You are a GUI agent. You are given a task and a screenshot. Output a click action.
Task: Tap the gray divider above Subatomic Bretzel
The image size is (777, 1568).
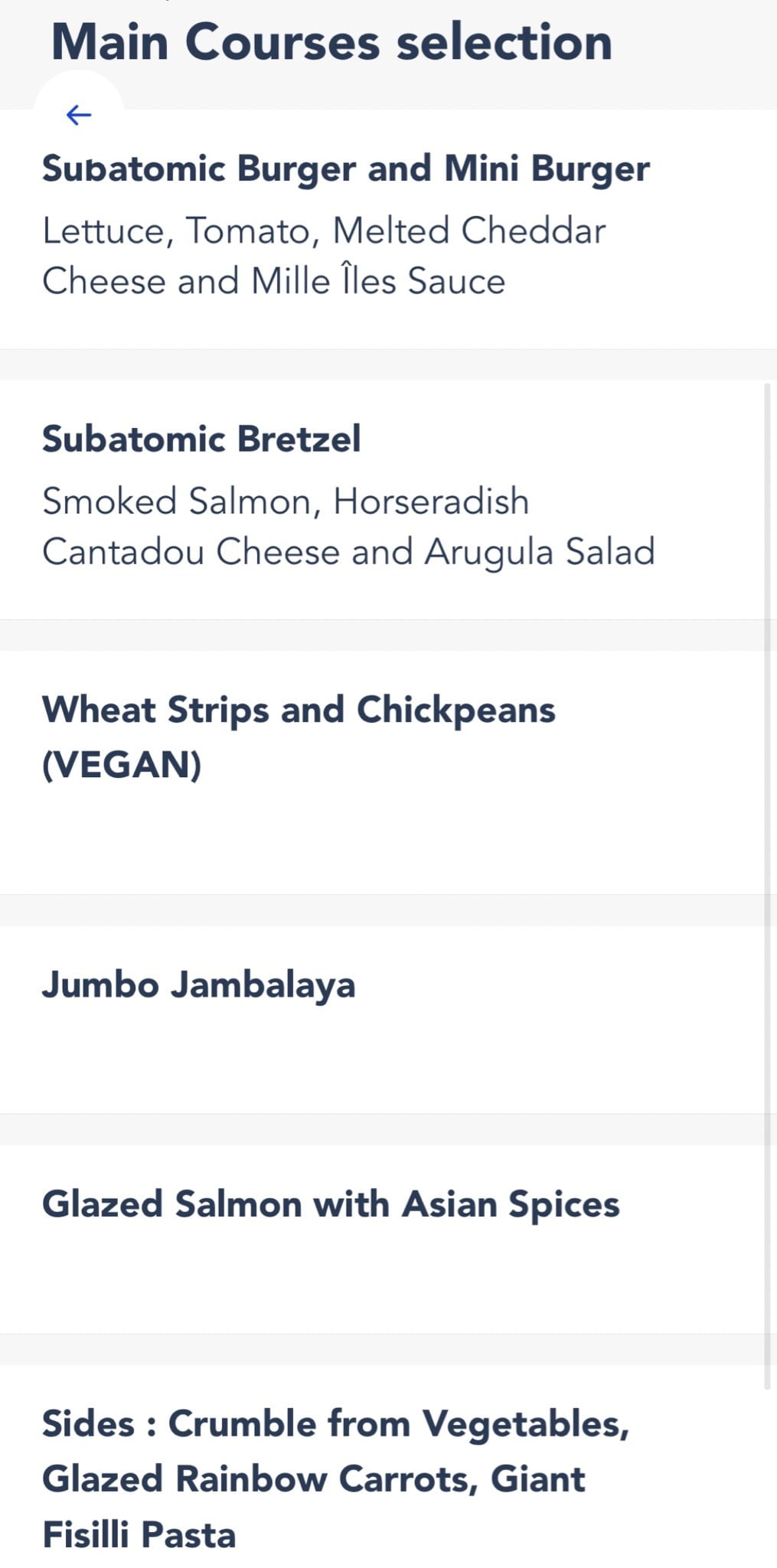(x=383, y=365)
